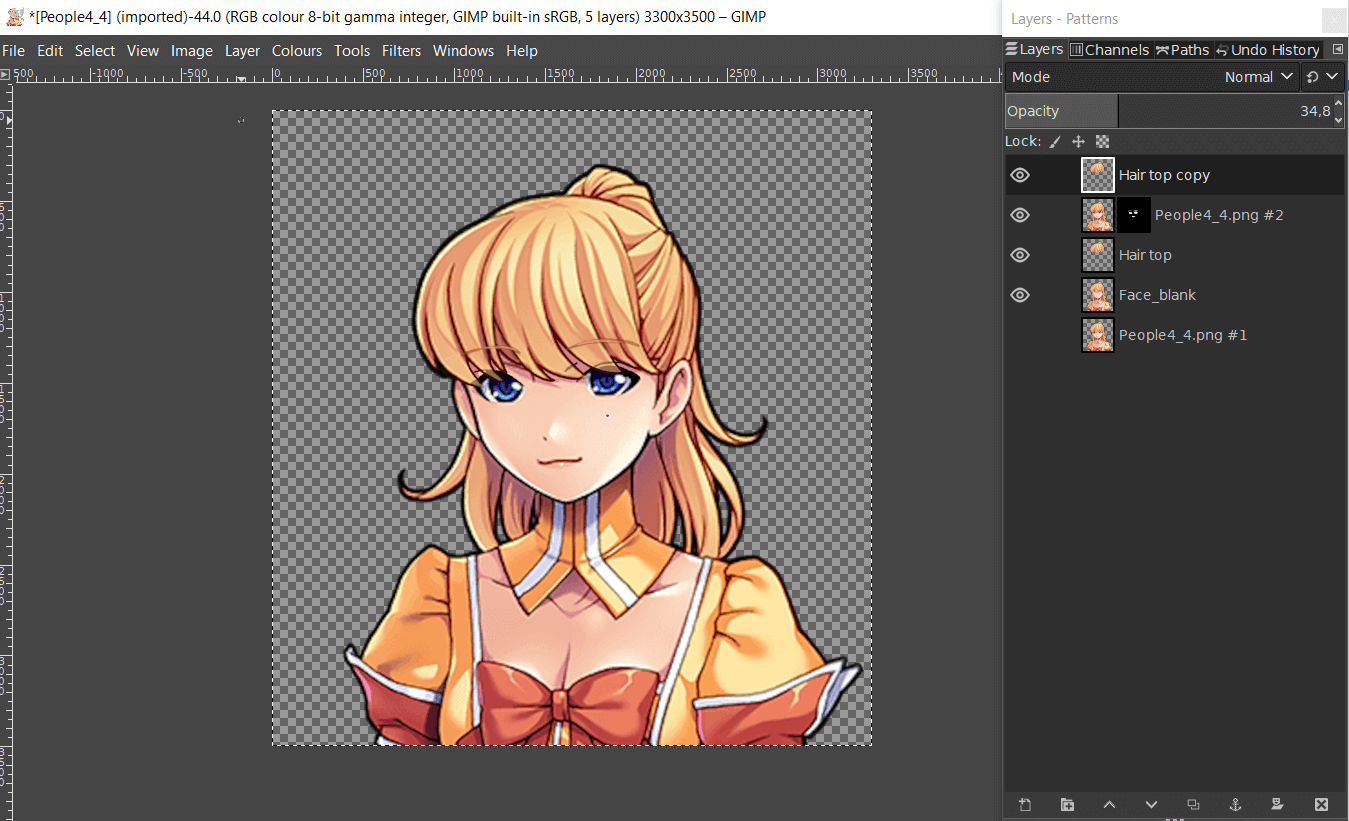Create a new layer group
The image size is (1349, 821).
click(x=1067, y=804)
